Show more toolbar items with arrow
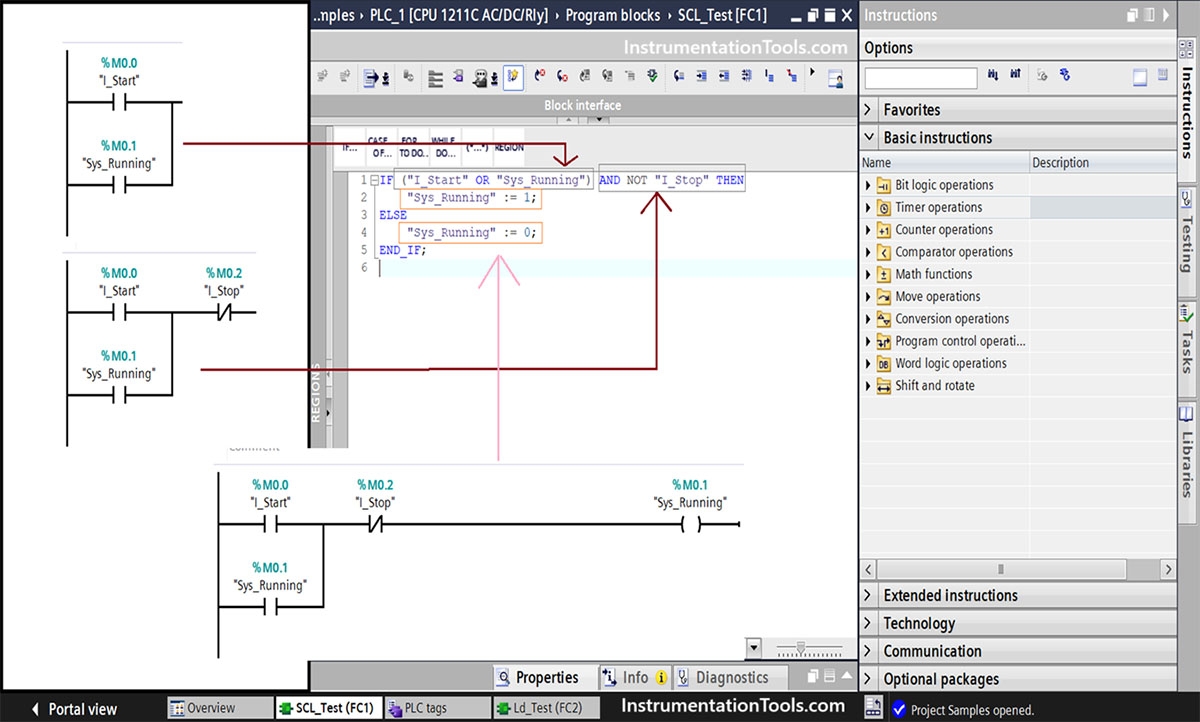 tap(813, 72)
